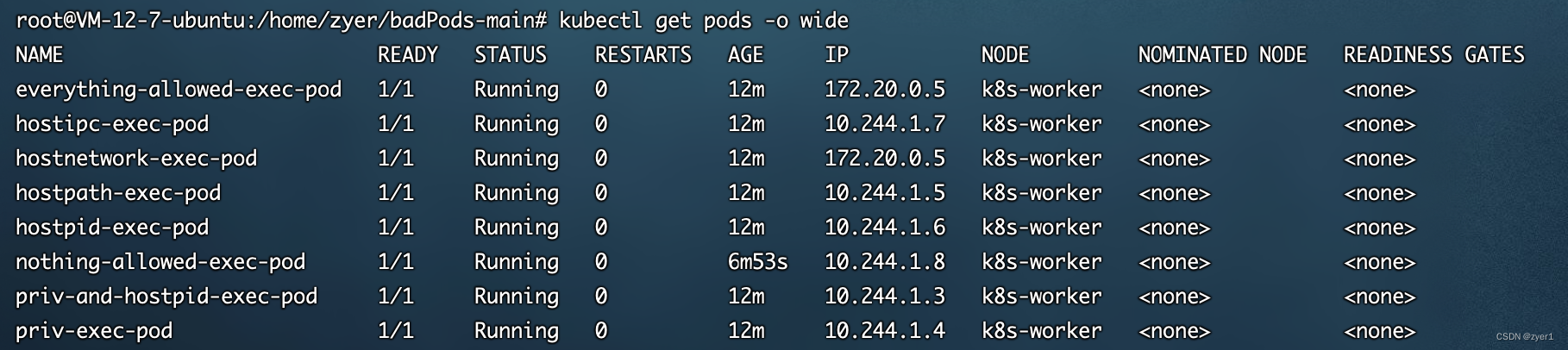Click the hostnetwork-exec-pod entry

click(136, 159)
